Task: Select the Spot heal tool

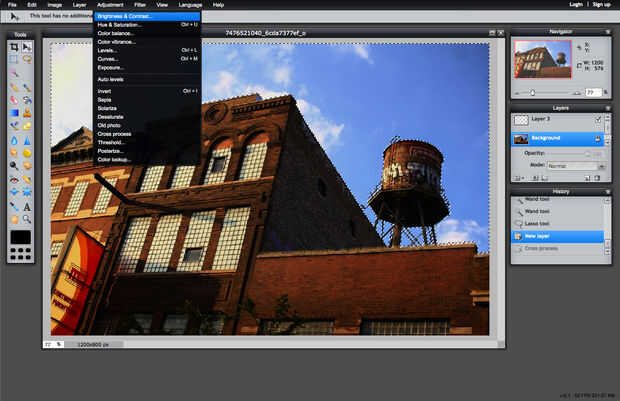Action: point(27,180)
